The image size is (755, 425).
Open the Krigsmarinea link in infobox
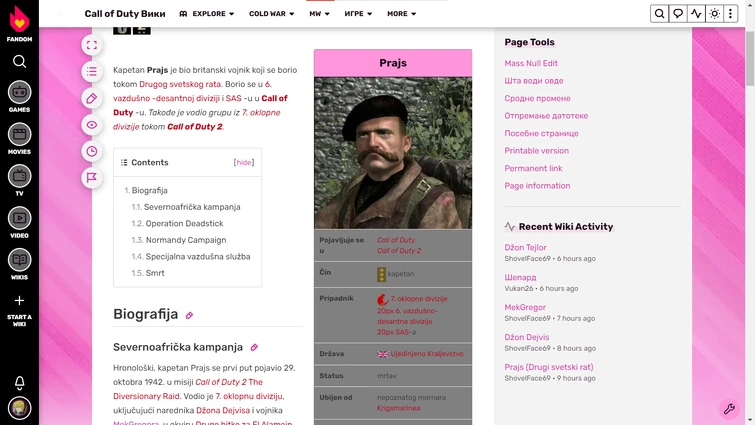tap(398, 408)
